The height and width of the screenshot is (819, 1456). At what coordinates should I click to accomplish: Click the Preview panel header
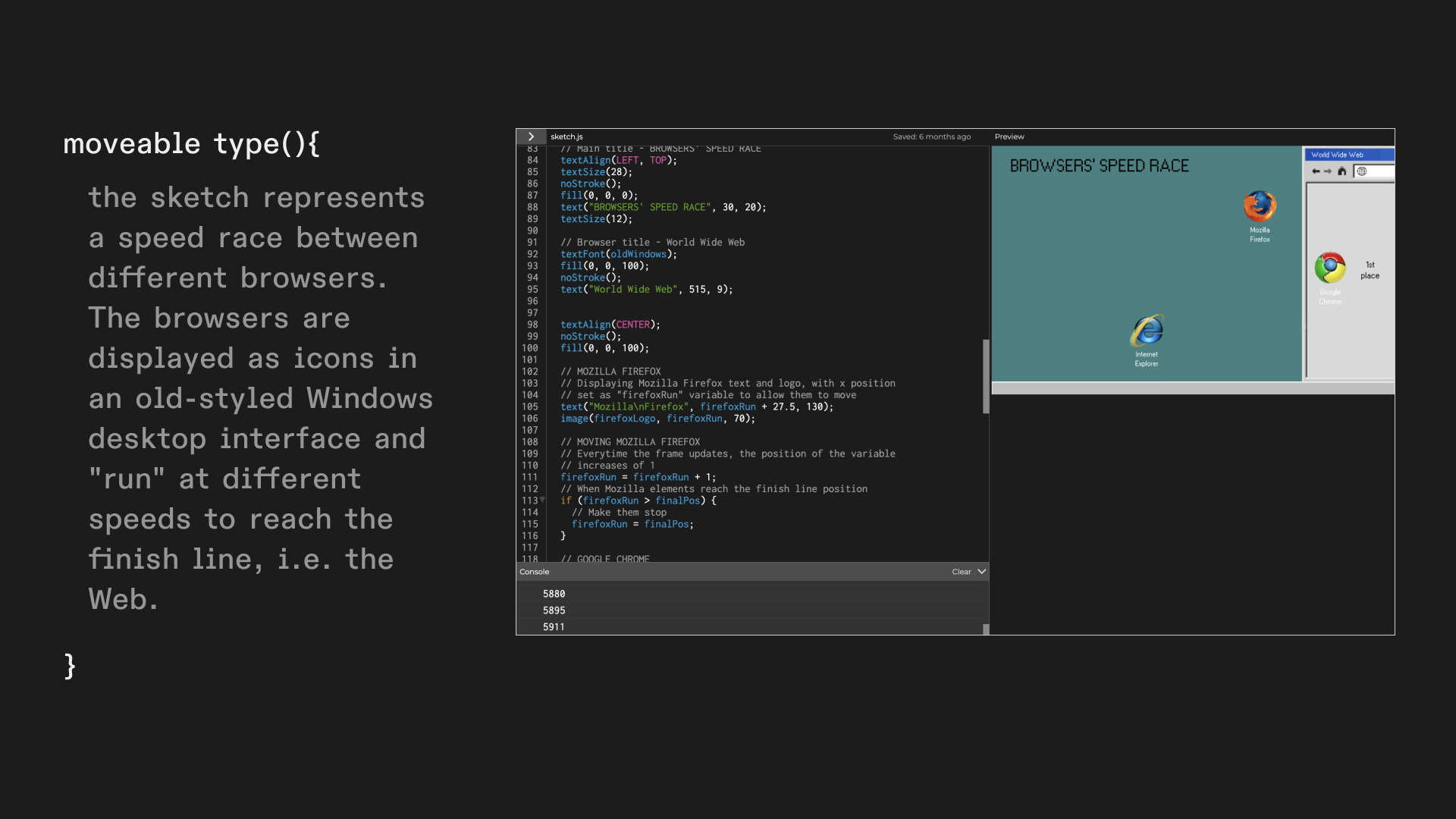[1009, 136]
